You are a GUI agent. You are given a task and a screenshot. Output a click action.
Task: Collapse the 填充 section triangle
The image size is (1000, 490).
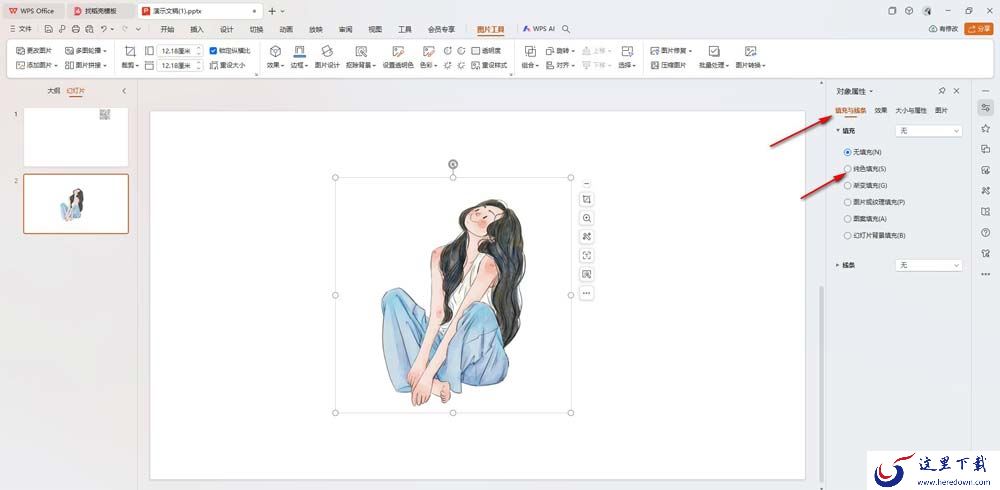click(838, 131)
